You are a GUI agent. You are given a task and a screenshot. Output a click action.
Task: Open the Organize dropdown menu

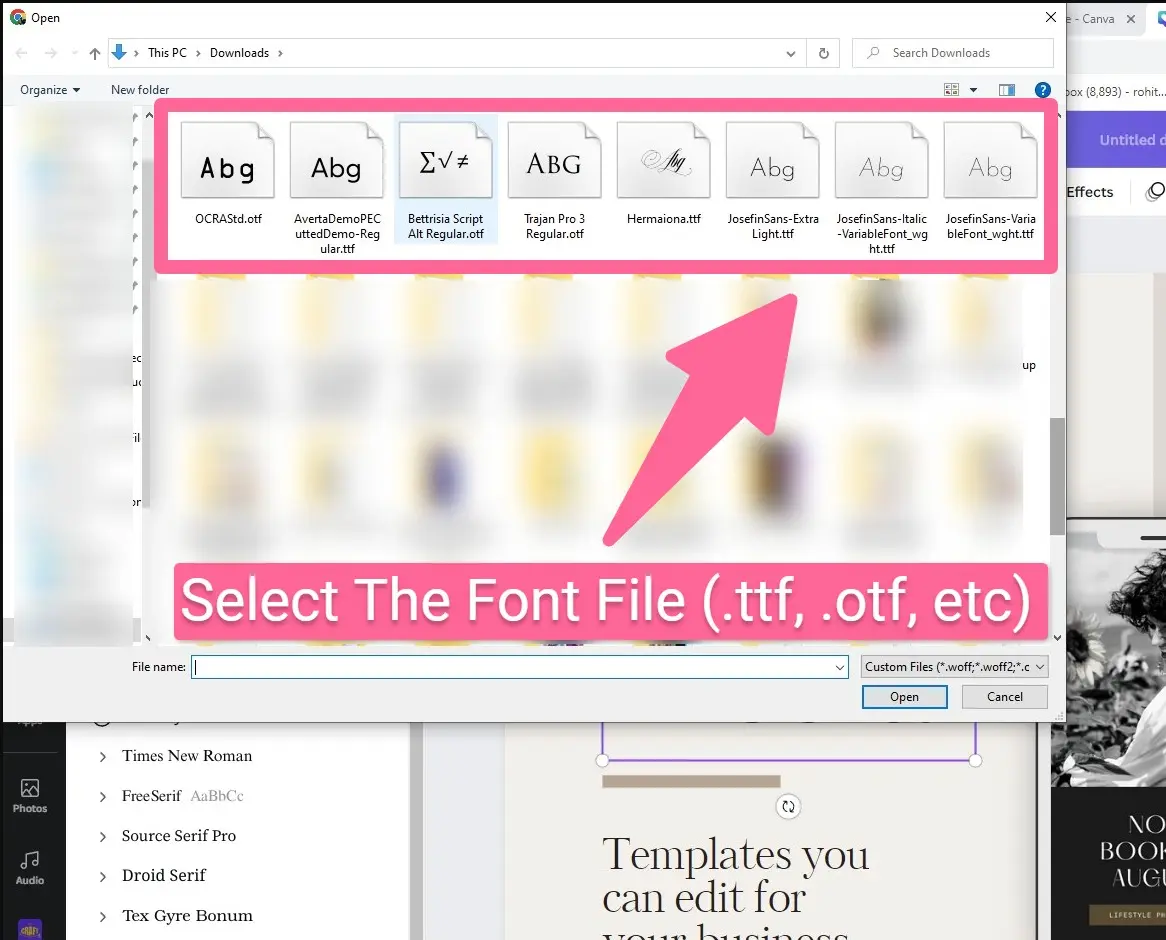pyautogui.click(x=49, y=90)
